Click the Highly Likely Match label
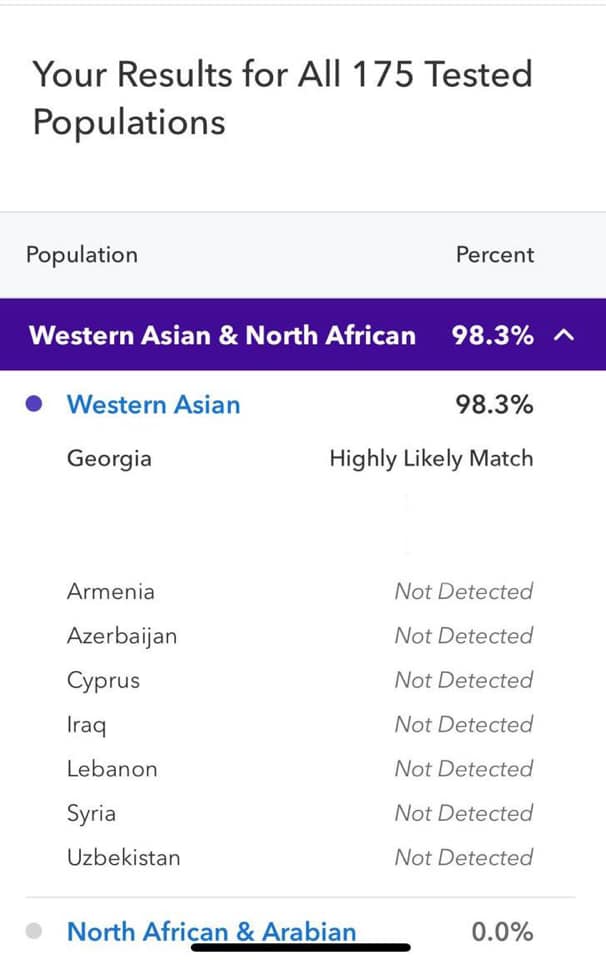Screen dimensions: 606x960 click(431, 459)
